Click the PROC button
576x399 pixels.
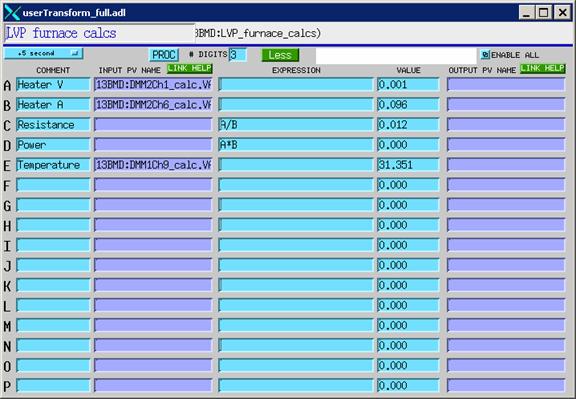point(164,55)
